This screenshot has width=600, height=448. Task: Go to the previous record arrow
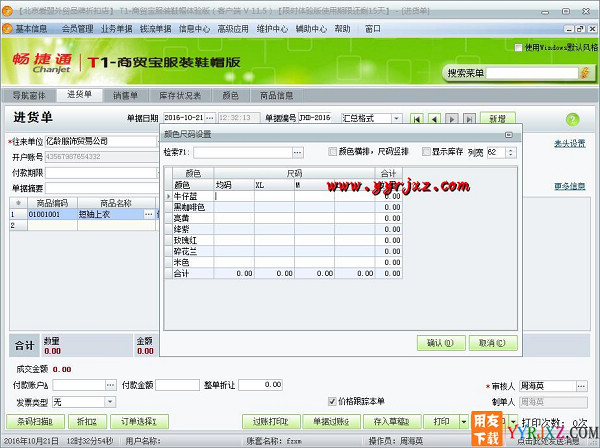point(434,119)
